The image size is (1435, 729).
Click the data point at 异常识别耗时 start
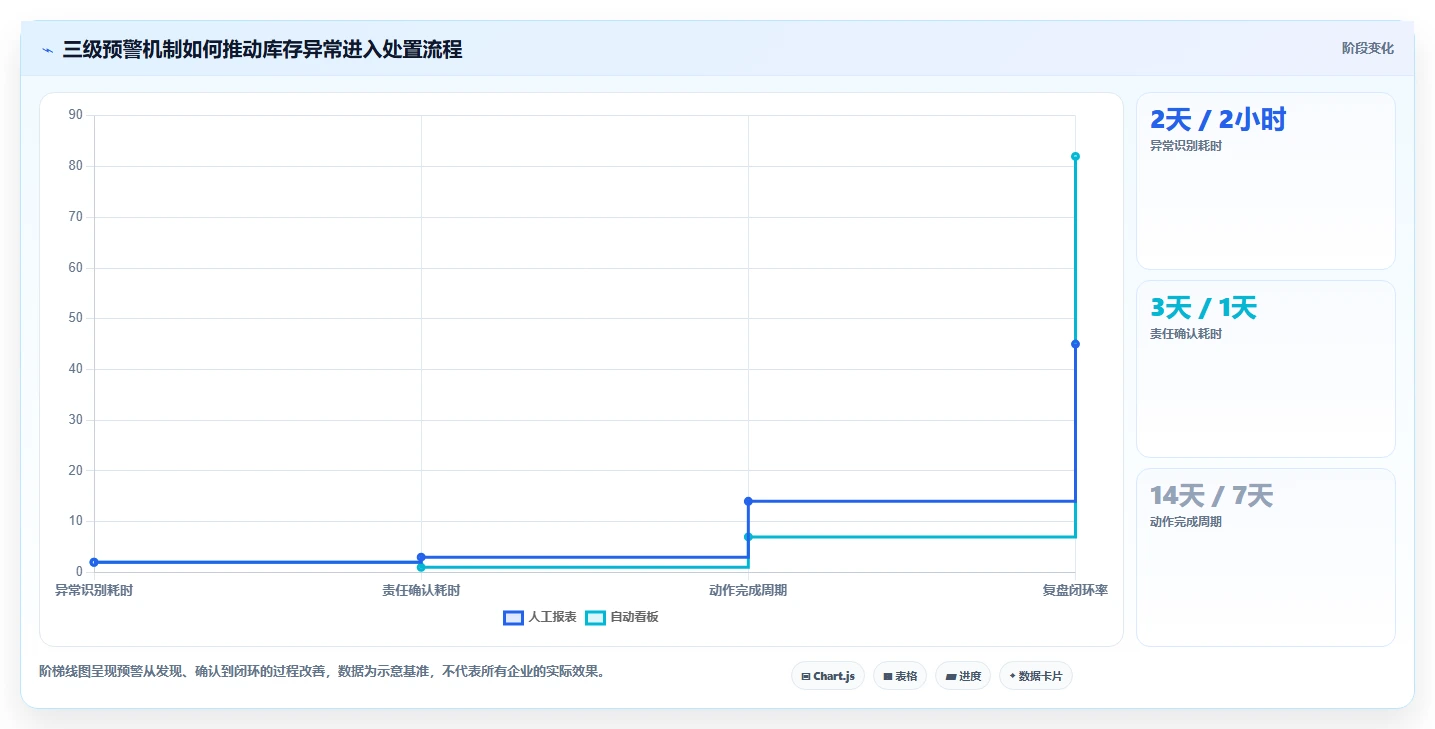click(x=94, y=562)
